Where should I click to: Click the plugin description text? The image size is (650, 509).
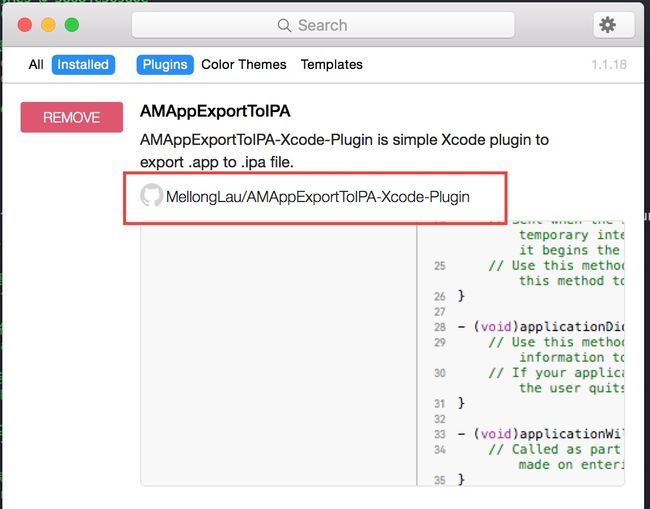[344, 151]
